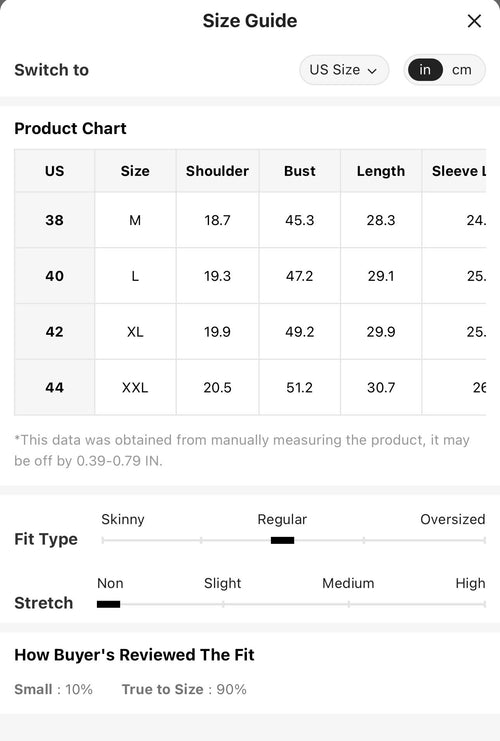
Task: Select the US column header
Action: tap(54, 171)
